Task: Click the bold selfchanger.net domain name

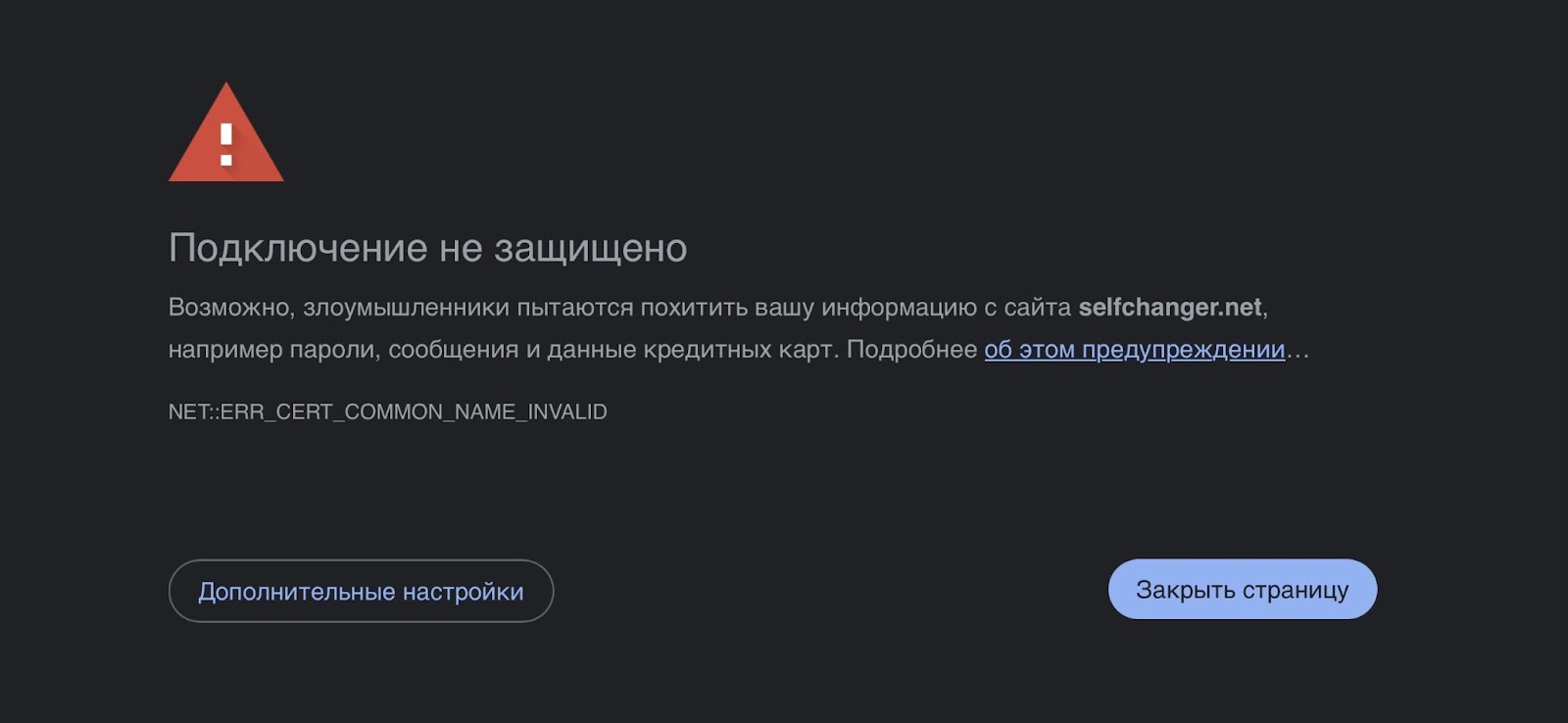Action: point(1169,308)
